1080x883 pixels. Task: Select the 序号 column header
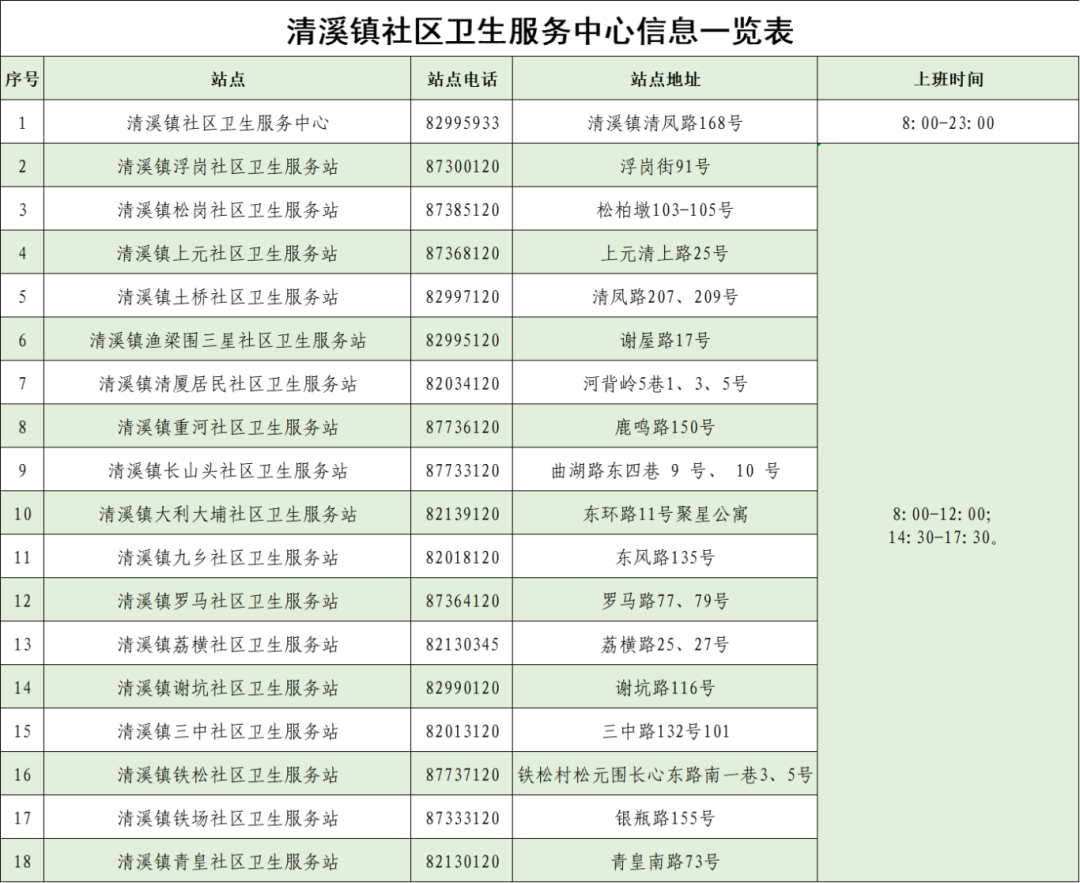coord(22,79)
